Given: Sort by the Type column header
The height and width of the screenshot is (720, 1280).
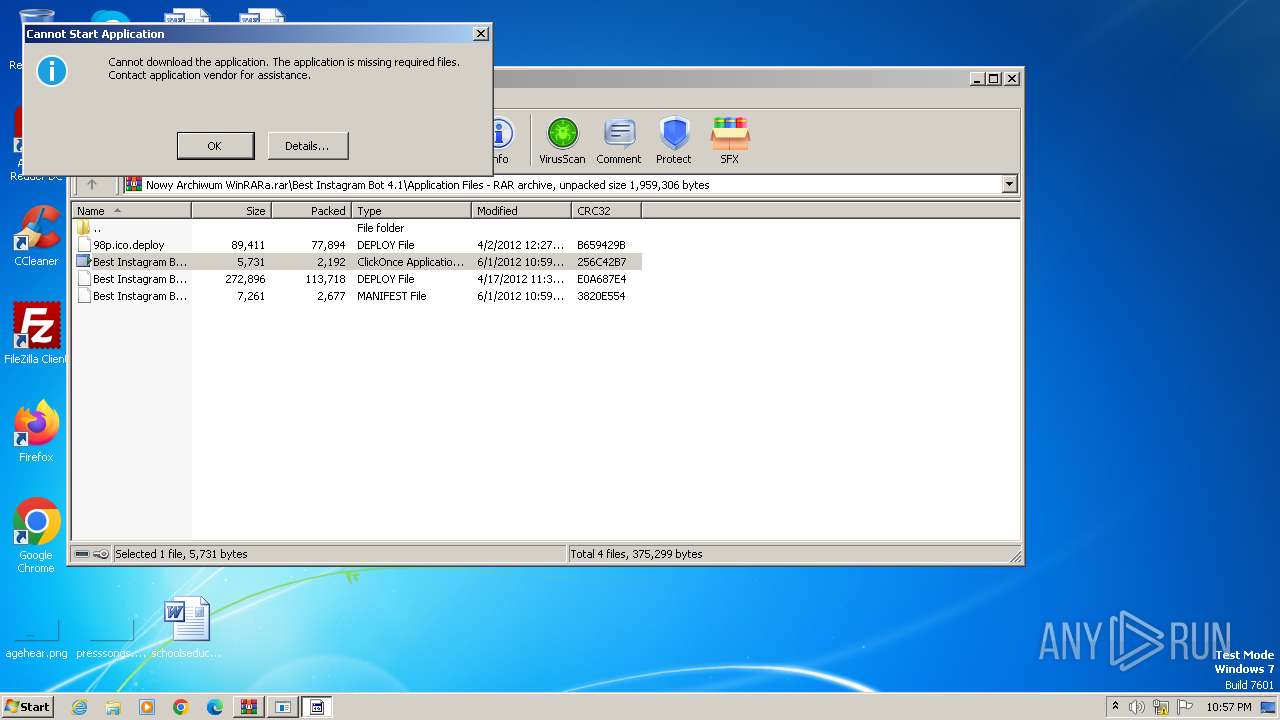Looking at the screenshot, I should tap(411, 211).
